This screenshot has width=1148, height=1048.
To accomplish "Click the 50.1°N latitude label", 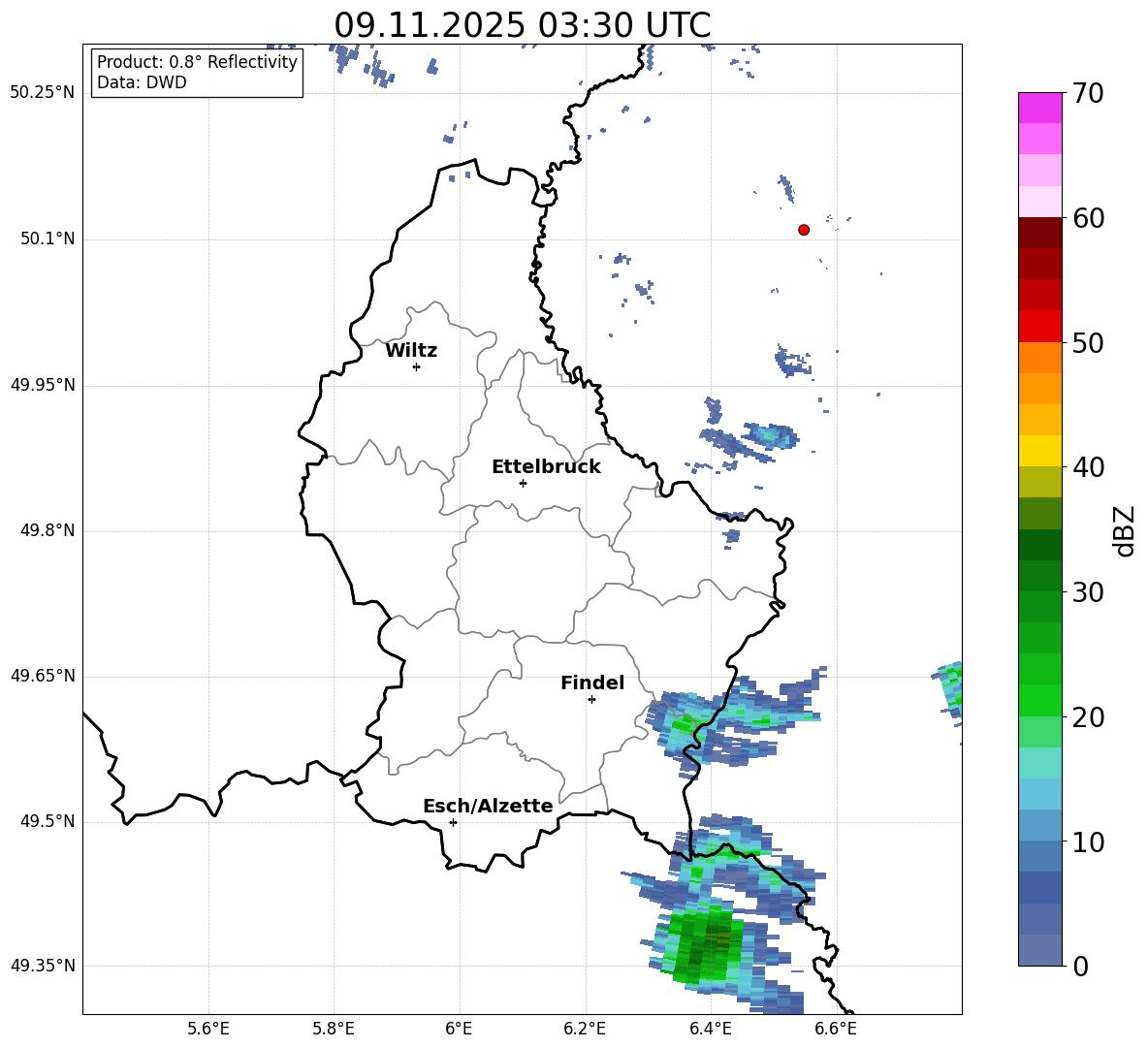I will [x=48, y=239].
